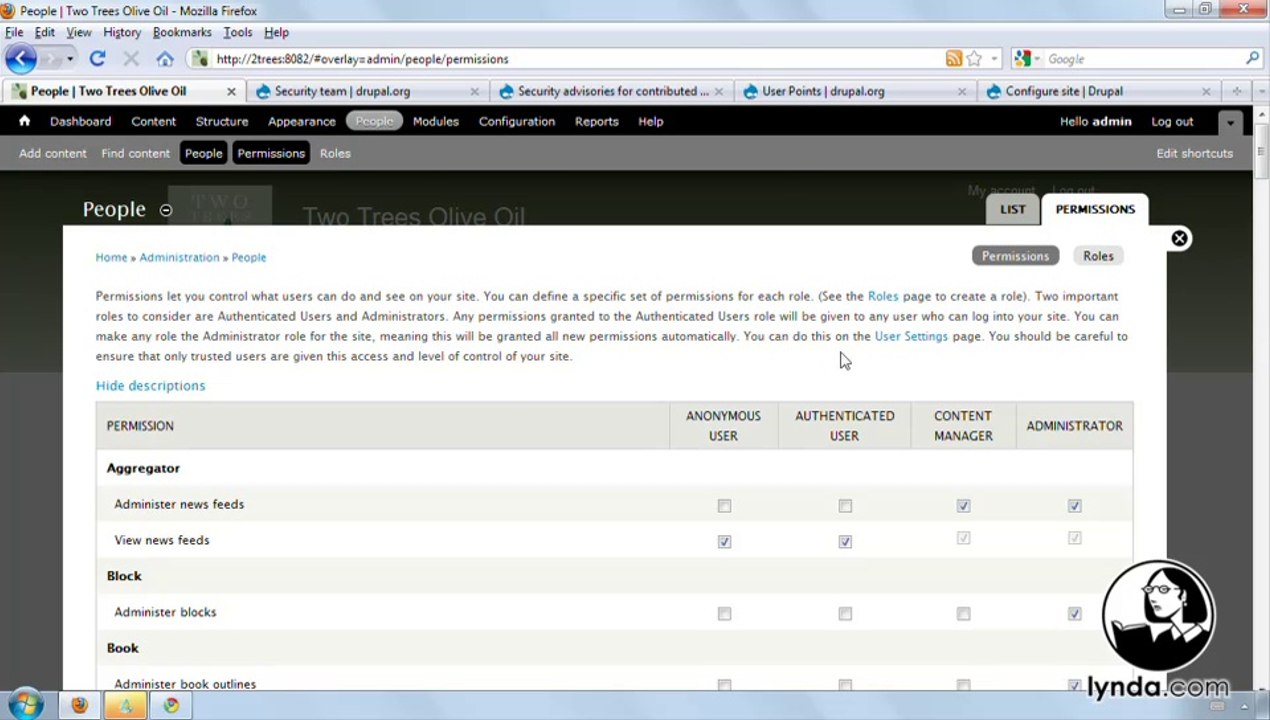Screen dimensions: 1270x720
Task: Click the Stop loading icon
Action: point(131,59)
